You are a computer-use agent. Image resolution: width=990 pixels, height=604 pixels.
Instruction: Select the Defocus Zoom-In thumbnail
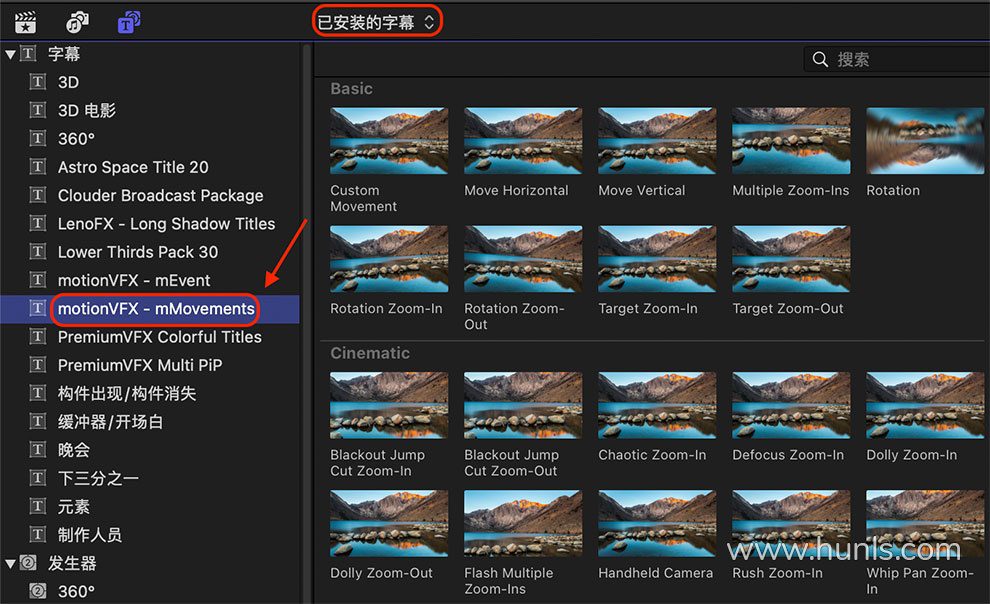(791, 405)
